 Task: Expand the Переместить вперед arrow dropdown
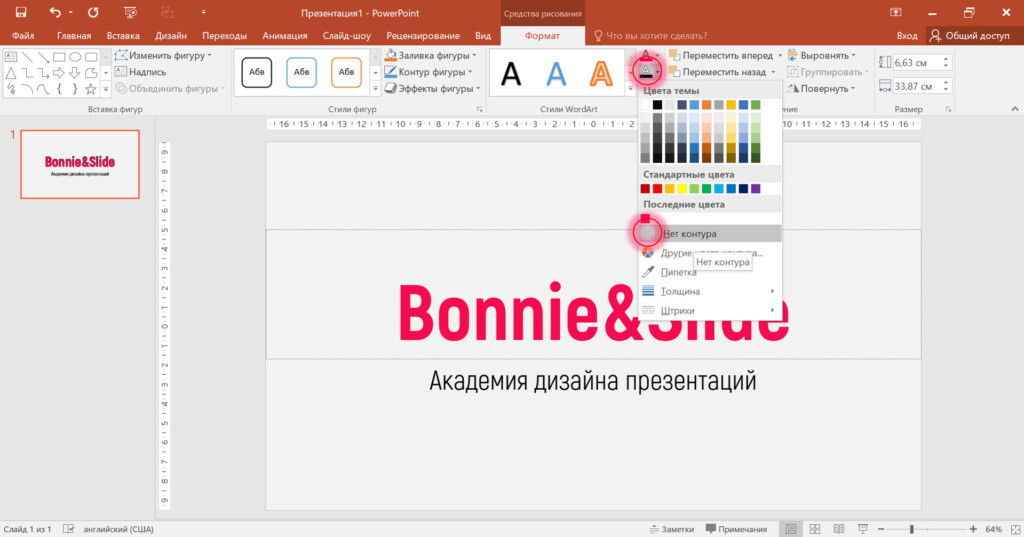[780, 56]
